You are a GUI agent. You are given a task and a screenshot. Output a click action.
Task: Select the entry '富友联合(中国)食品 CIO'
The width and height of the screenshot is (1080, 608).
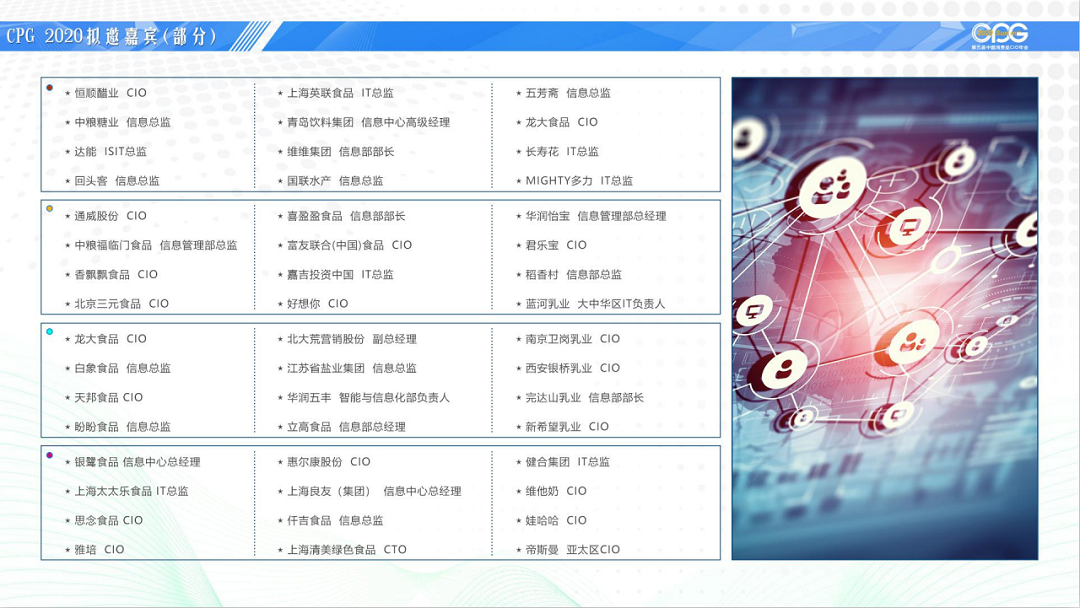pos(349,245)
